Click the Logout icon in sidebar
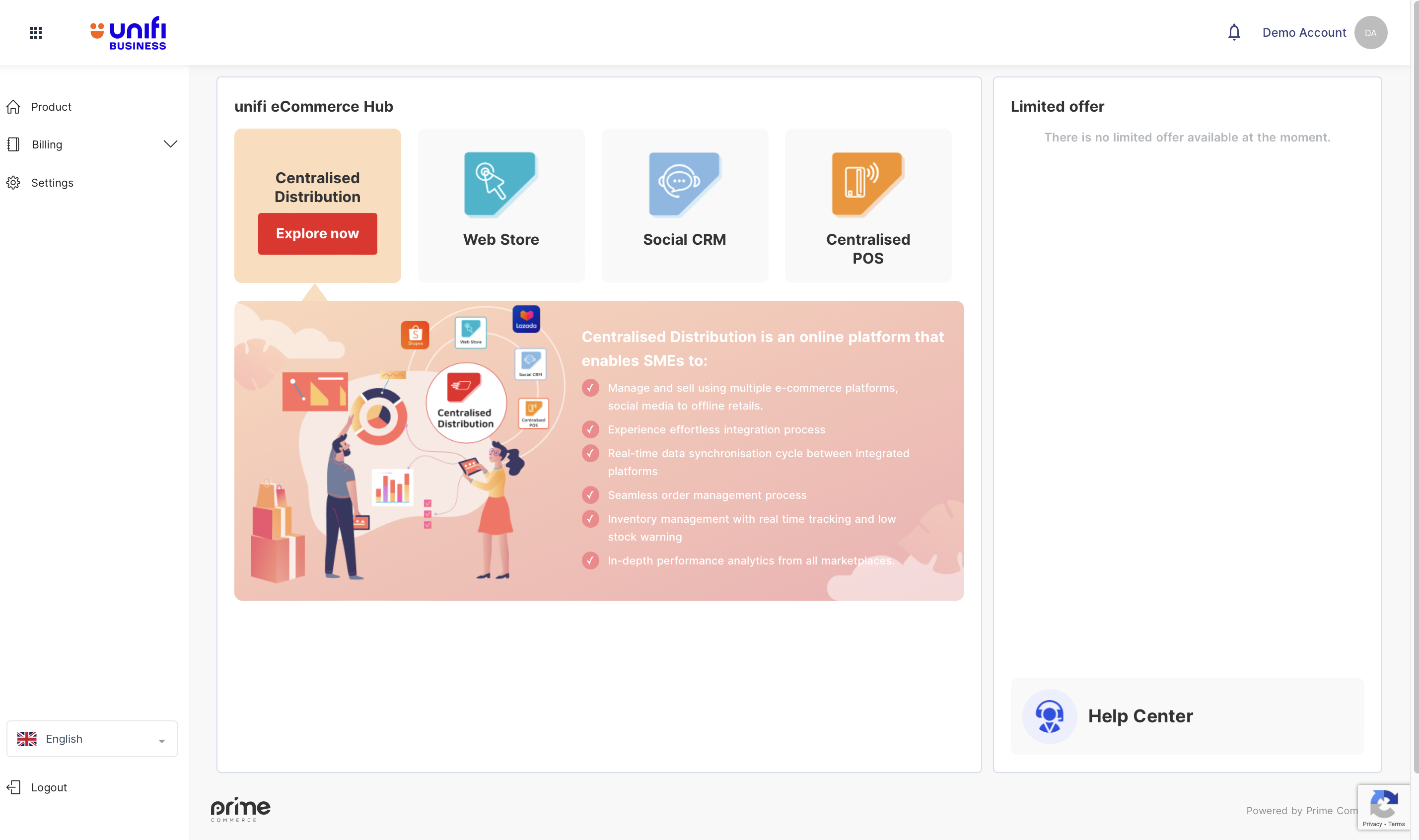1419x840 pixels. point(13,787)
